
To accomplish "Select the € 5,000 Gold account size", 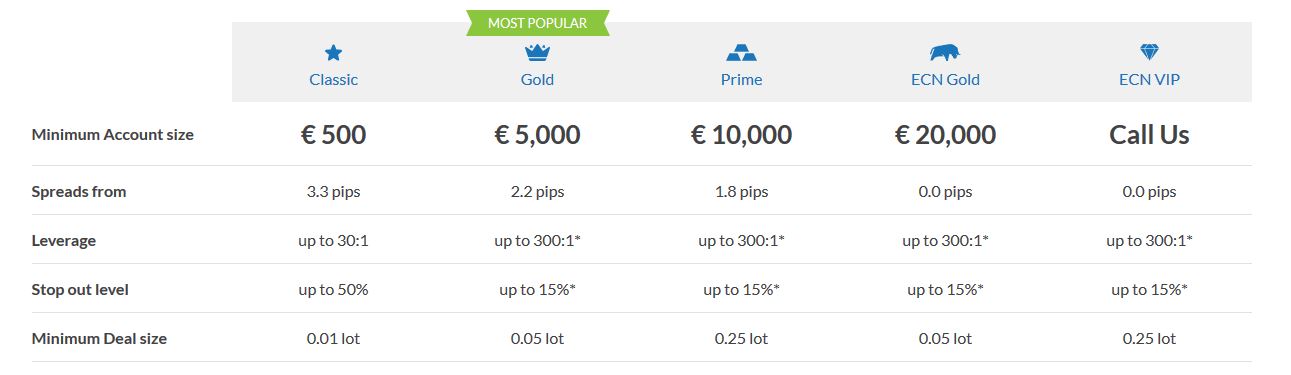I will click(x=537, y=135).
